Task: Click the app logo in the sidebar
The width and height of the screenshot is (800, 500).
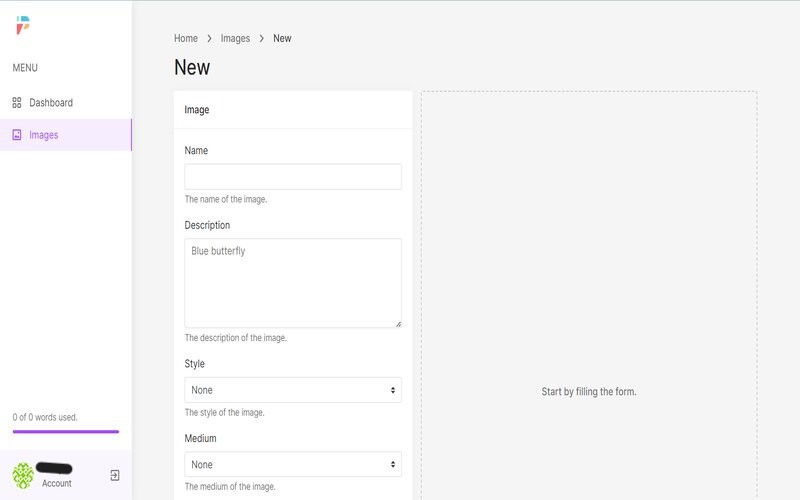Action: pyautogui.click(x=23, y=25)
